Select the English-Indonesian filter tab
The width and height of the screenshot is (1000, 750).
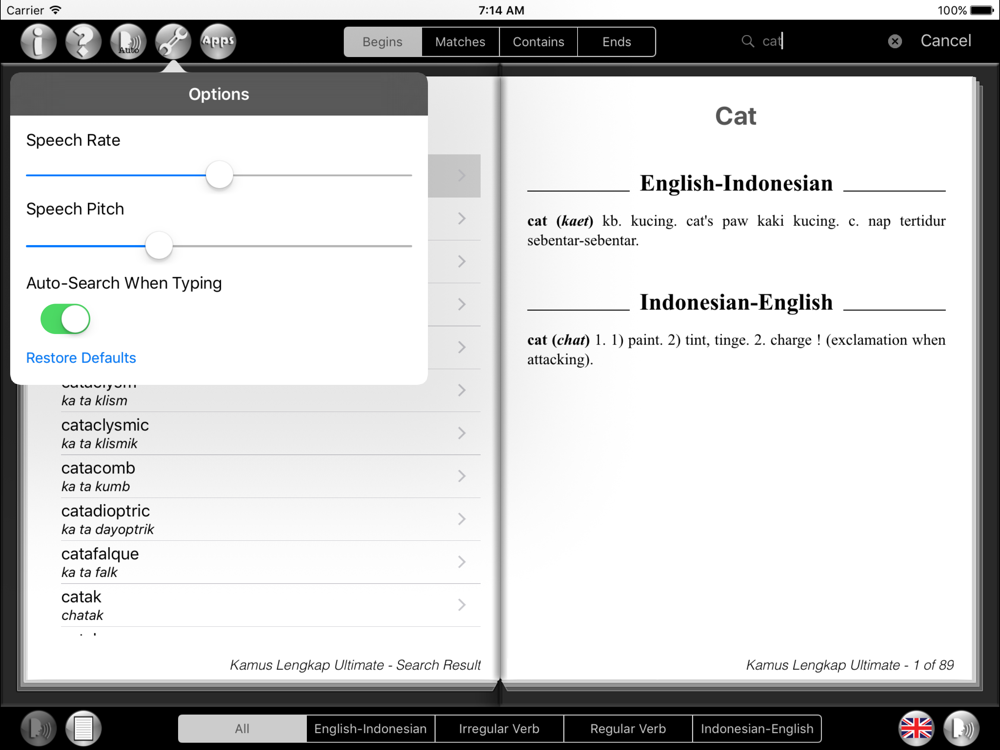click(x=371, y=729)
